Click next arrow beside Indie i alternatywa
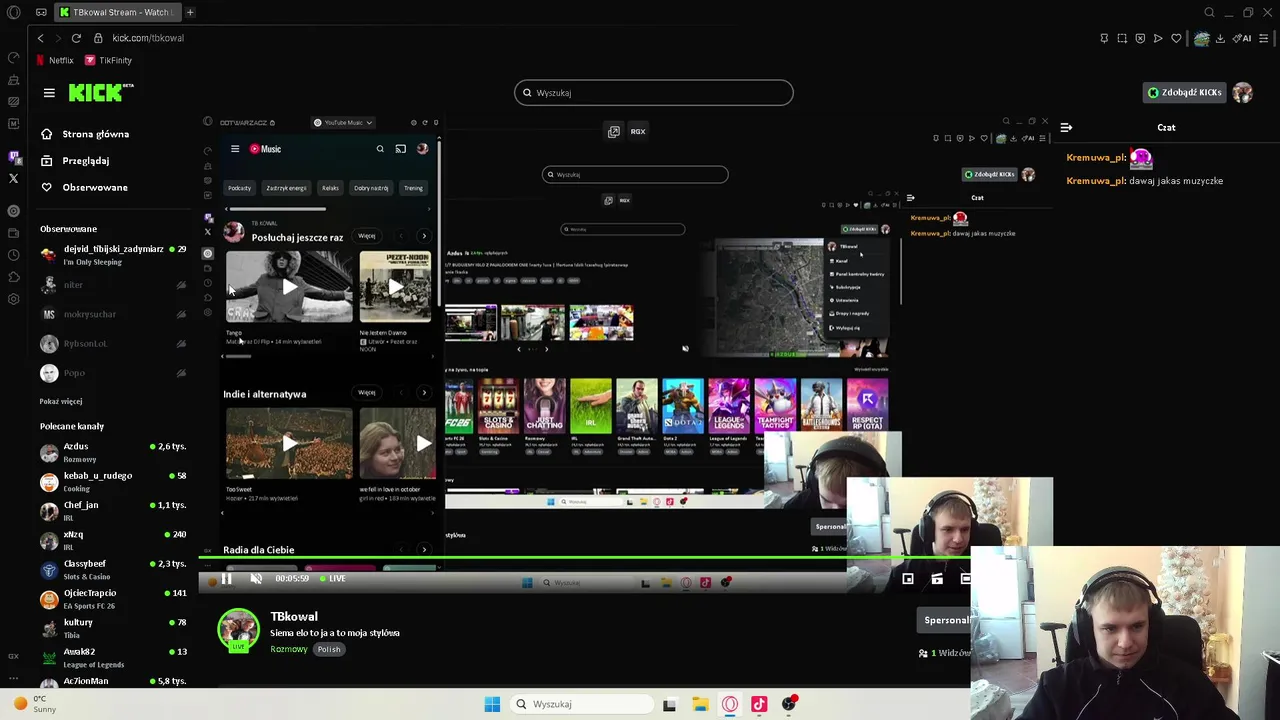This screenshot has height=720, width=1280. (424, 392)
